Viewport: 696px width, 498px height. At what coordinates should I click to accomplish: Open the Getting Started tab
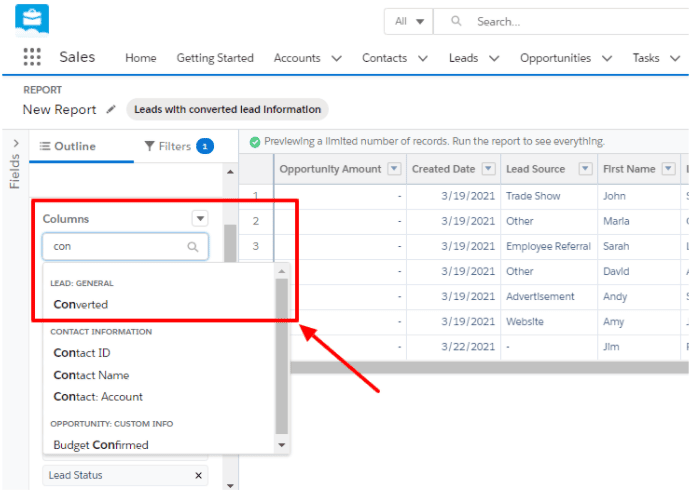pos(215,58)
